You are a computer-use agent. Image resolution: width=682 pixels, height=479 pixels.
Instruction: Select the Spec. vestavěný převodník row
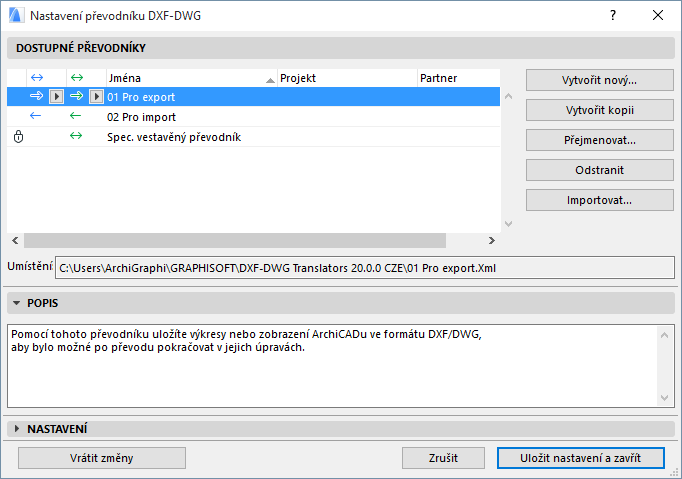(174, 136)
